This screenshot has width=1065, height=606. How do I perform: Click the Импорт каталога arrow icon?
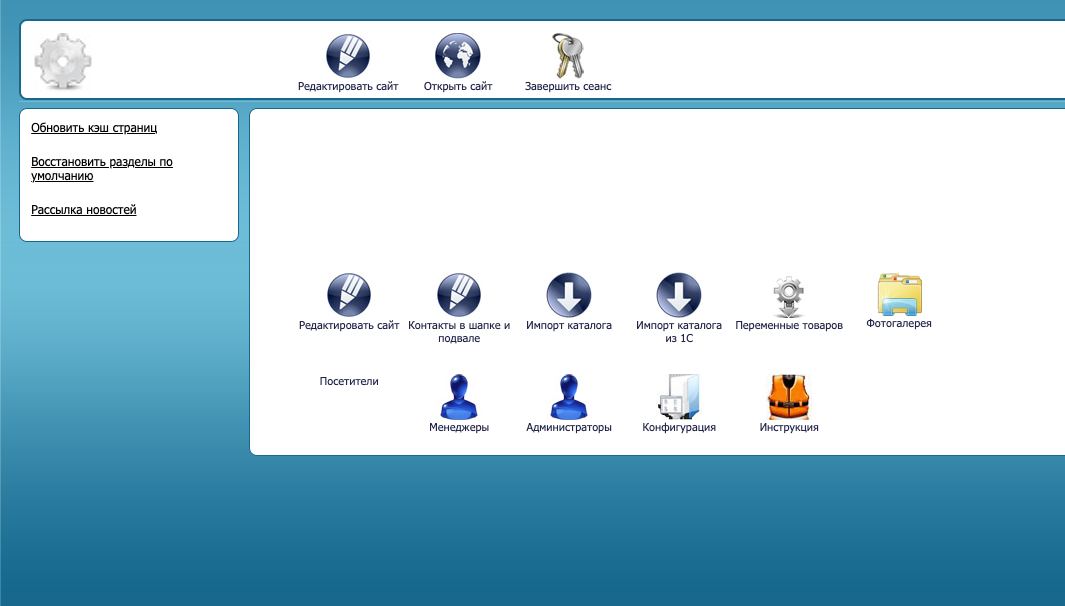(x=568, y=295)
